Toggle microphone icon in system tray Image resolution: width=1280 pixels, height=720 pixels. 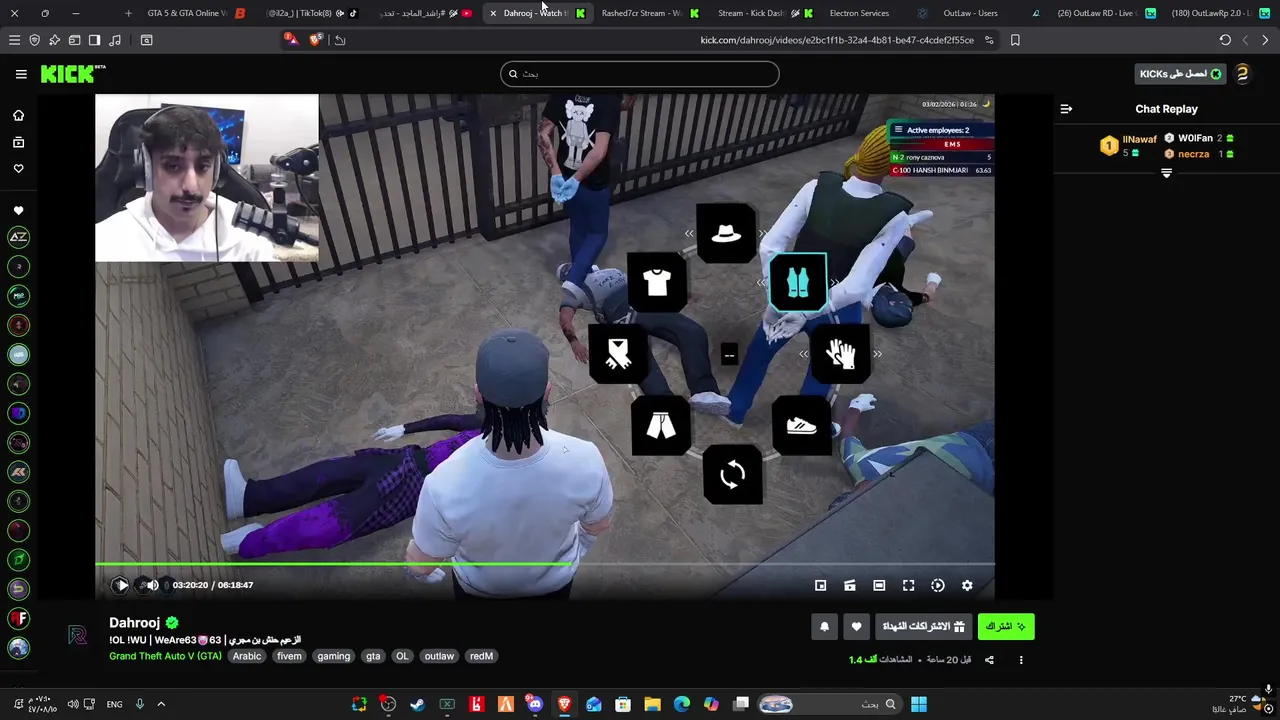point(140,704)
